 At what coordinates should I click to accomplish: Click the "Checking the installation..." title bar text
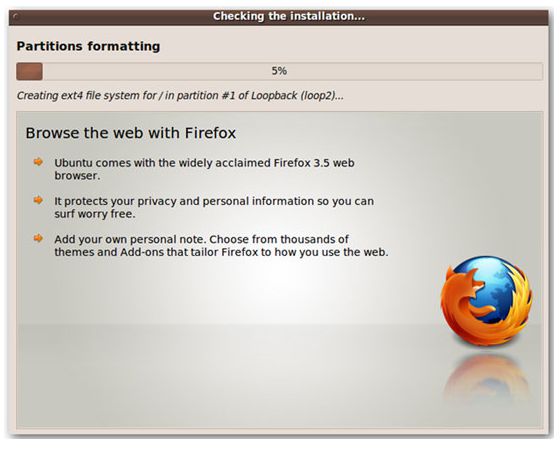click(289, 16)
